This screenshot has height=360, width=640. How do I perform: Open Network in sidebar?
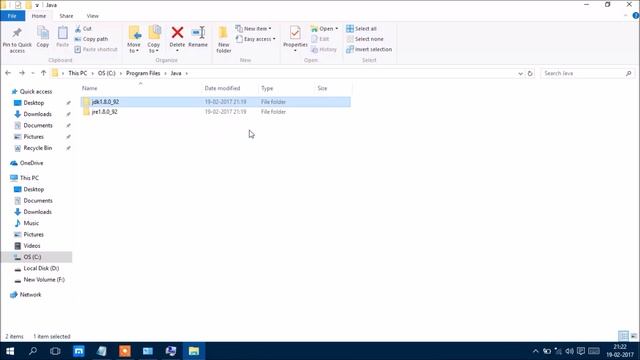coord(30,295)
